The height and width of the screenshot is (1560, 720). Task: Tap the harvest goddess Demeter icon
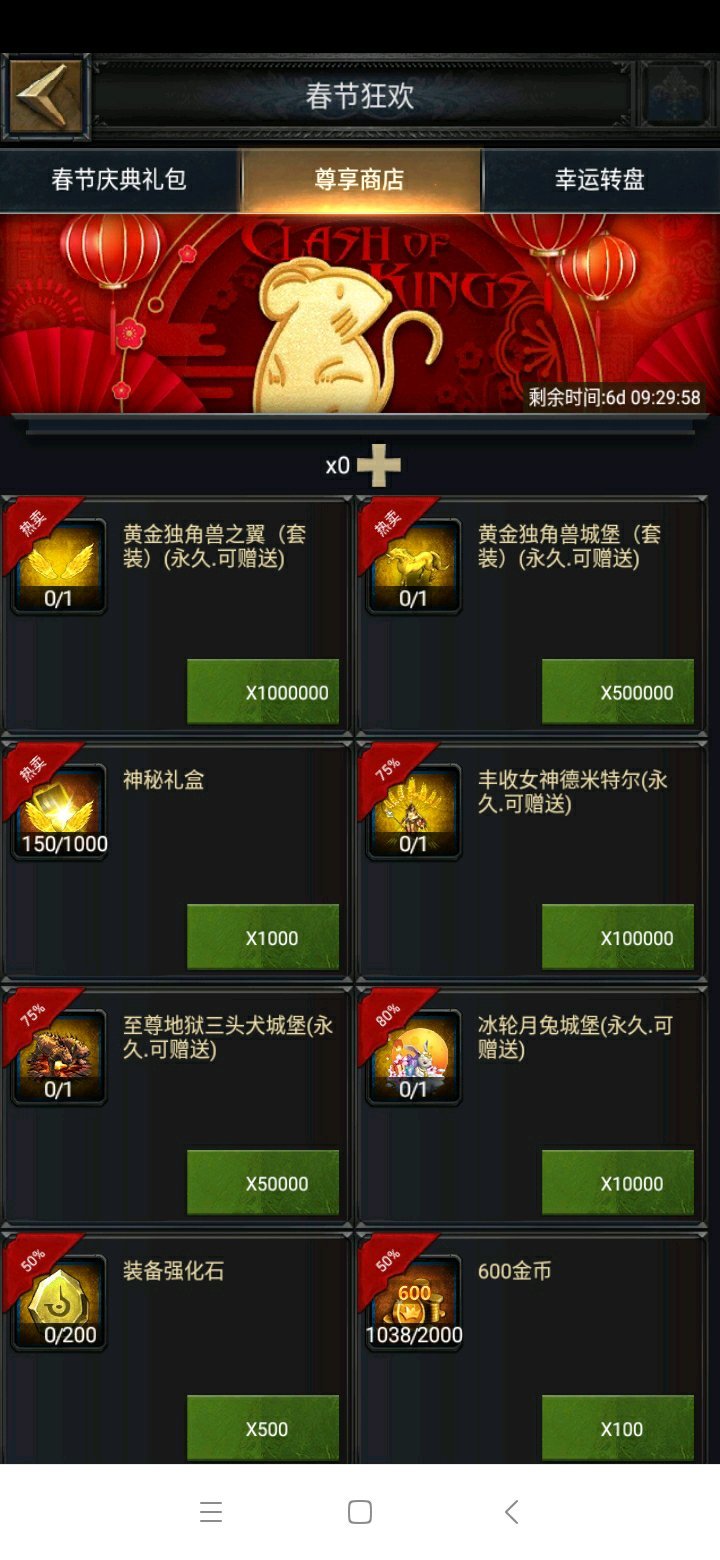(x=414, y=811)
